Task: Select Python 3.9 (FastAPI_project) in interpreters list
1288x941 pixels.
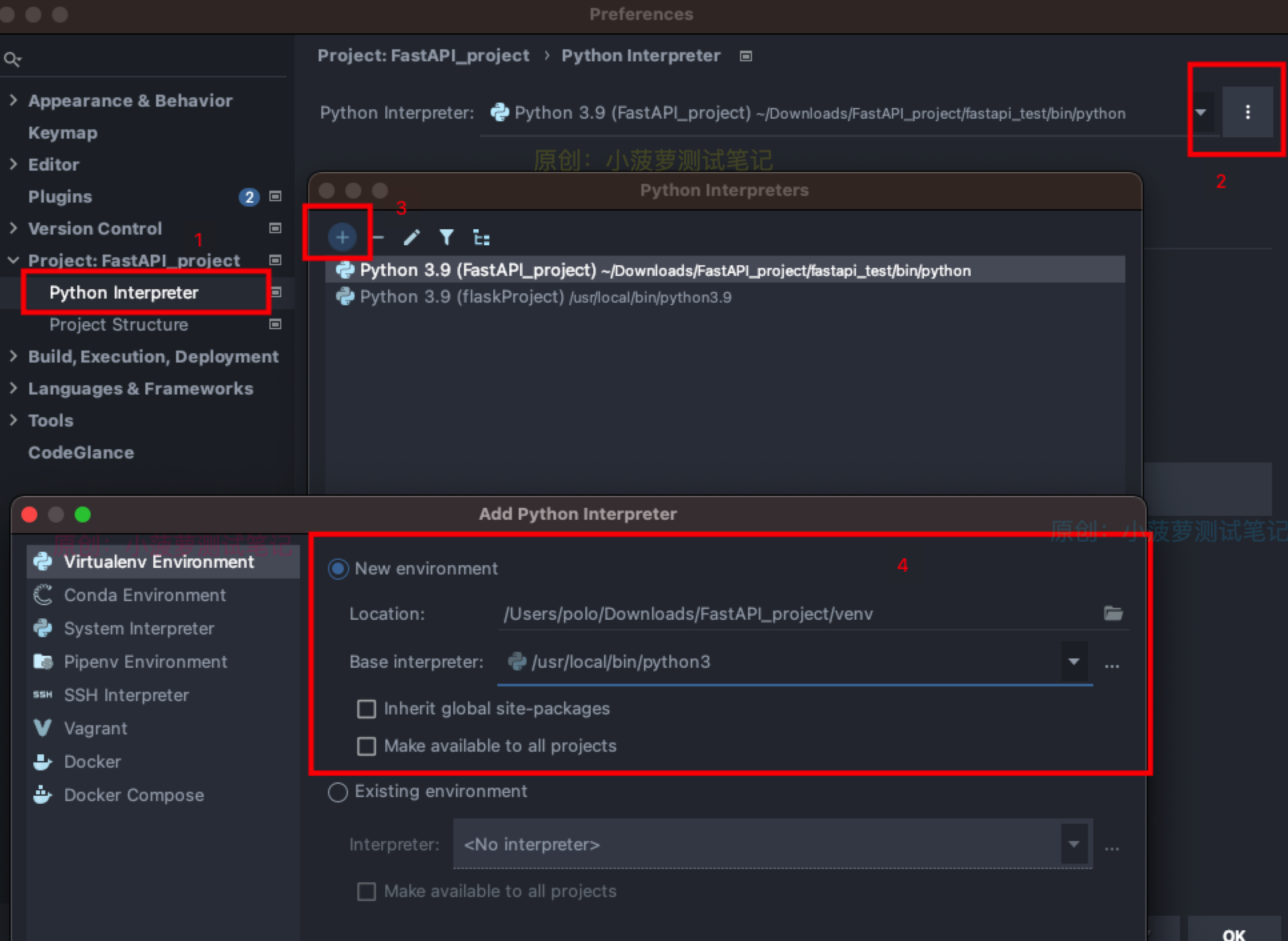Action: 725,270
